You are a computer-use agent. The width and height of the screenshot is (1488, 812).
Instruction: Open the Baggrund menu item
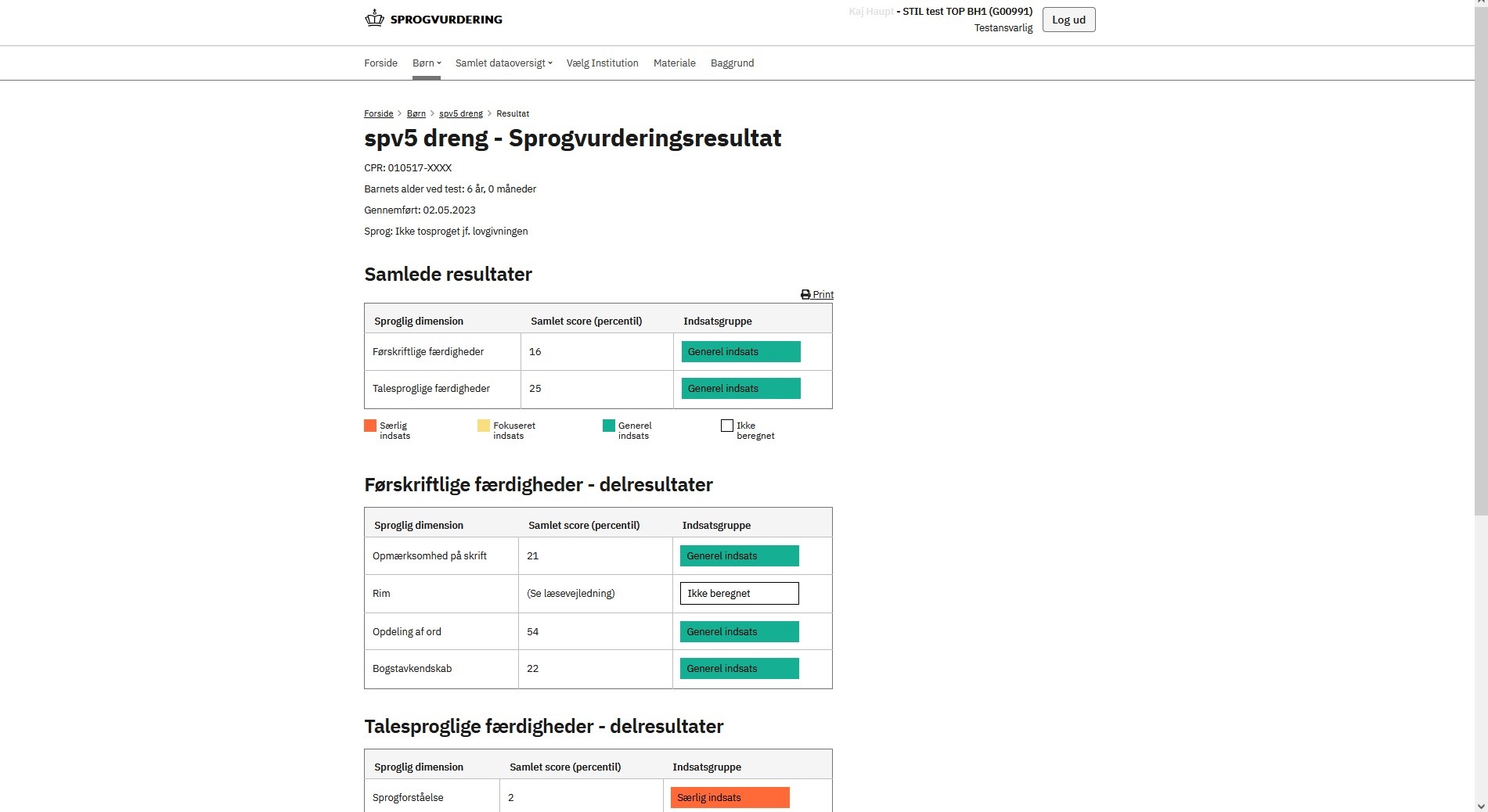pyautogui.click(x=732, y=63)
